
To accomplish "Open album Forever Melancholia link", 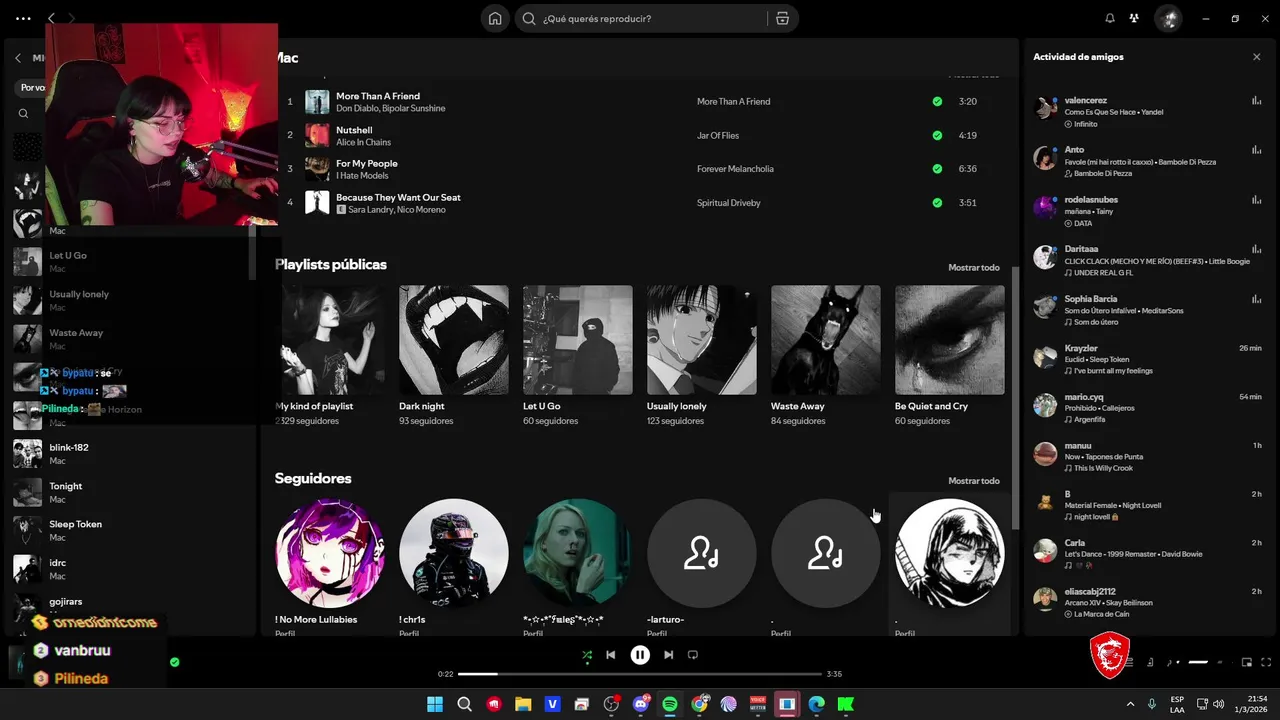I will point(735,169).
